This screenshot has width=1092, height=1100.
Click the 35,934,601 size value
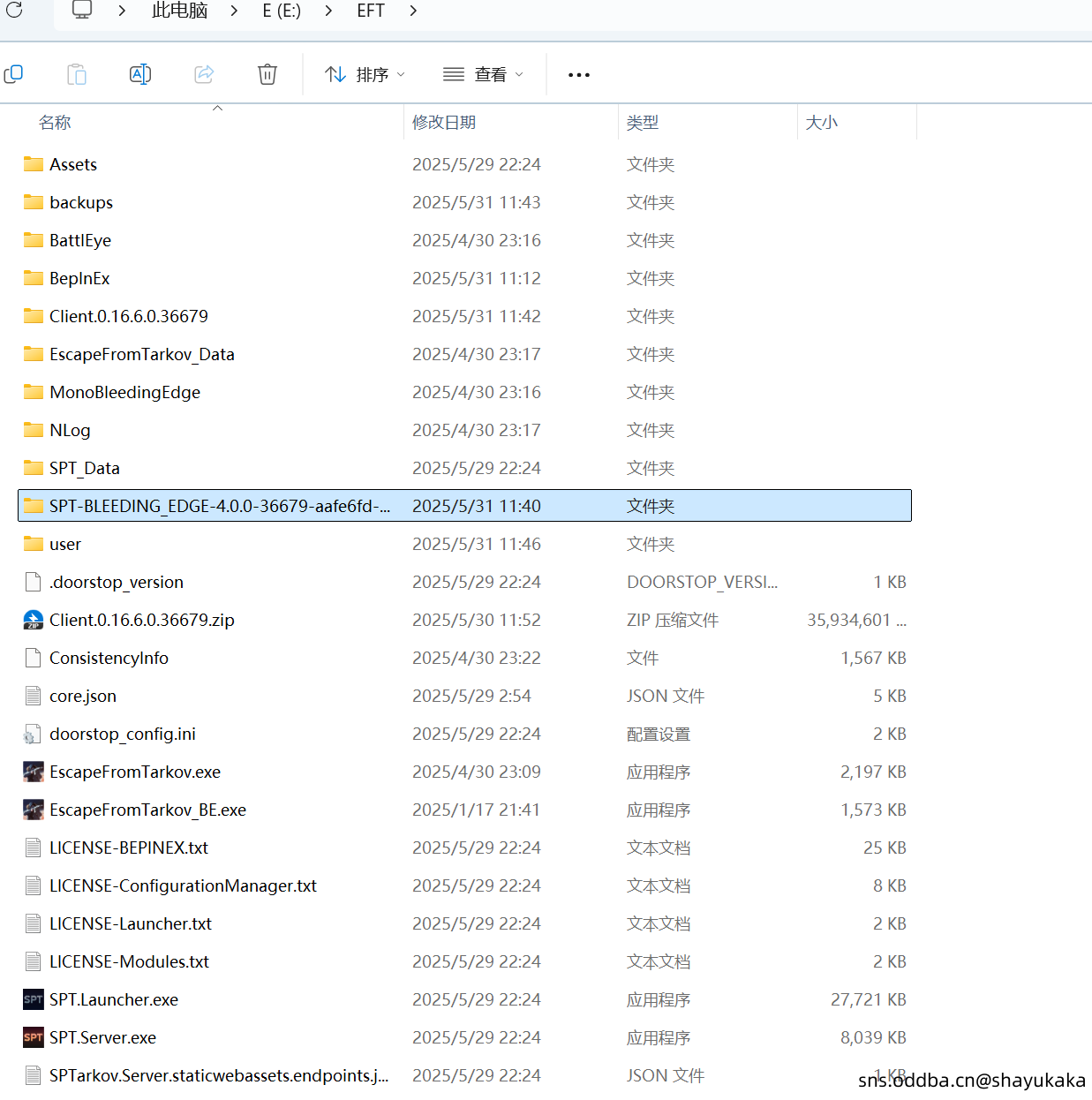(x=857, y=620)
